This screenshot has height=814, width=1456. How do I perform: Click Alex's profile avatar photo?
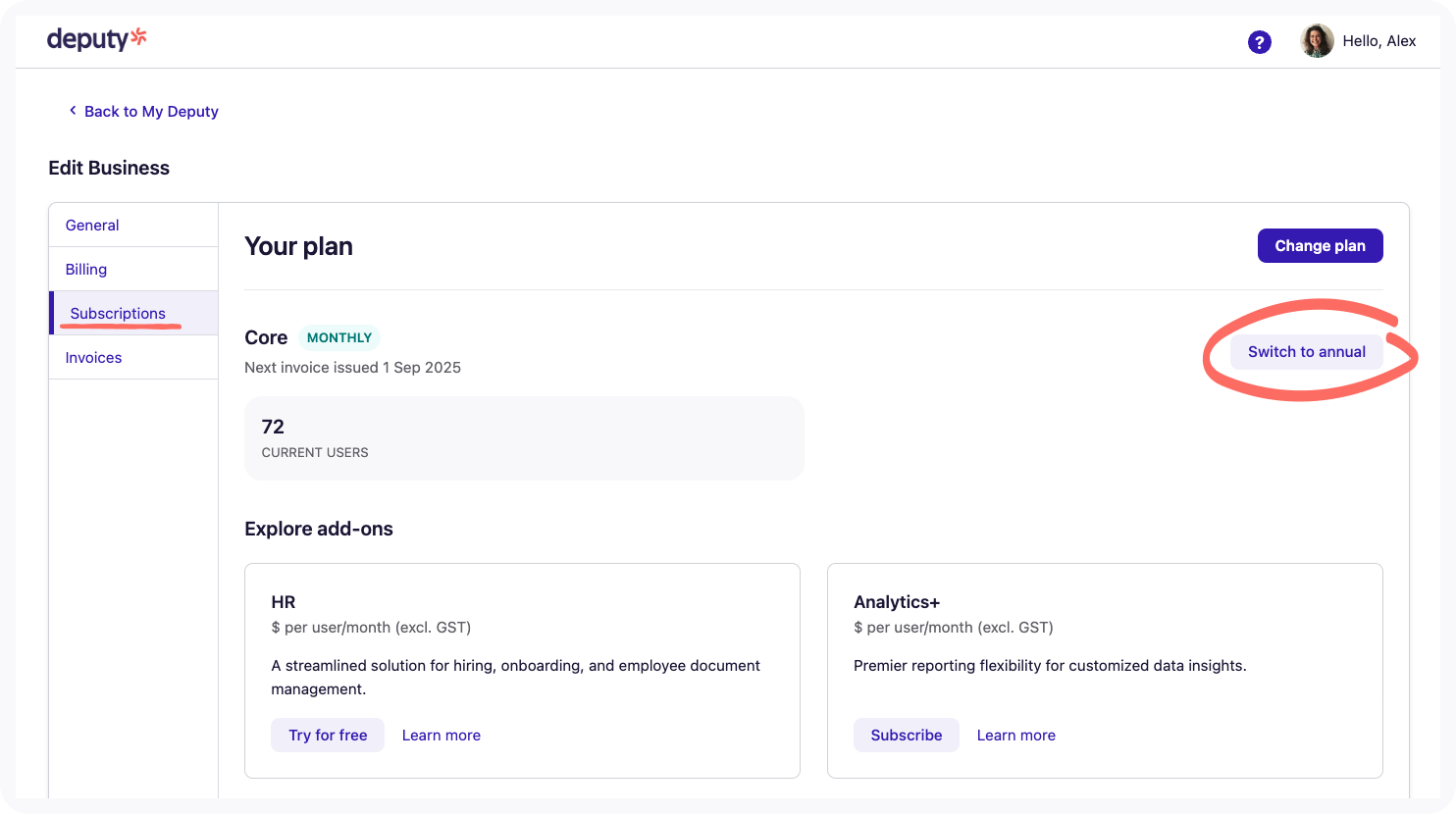coord(1316,41)
